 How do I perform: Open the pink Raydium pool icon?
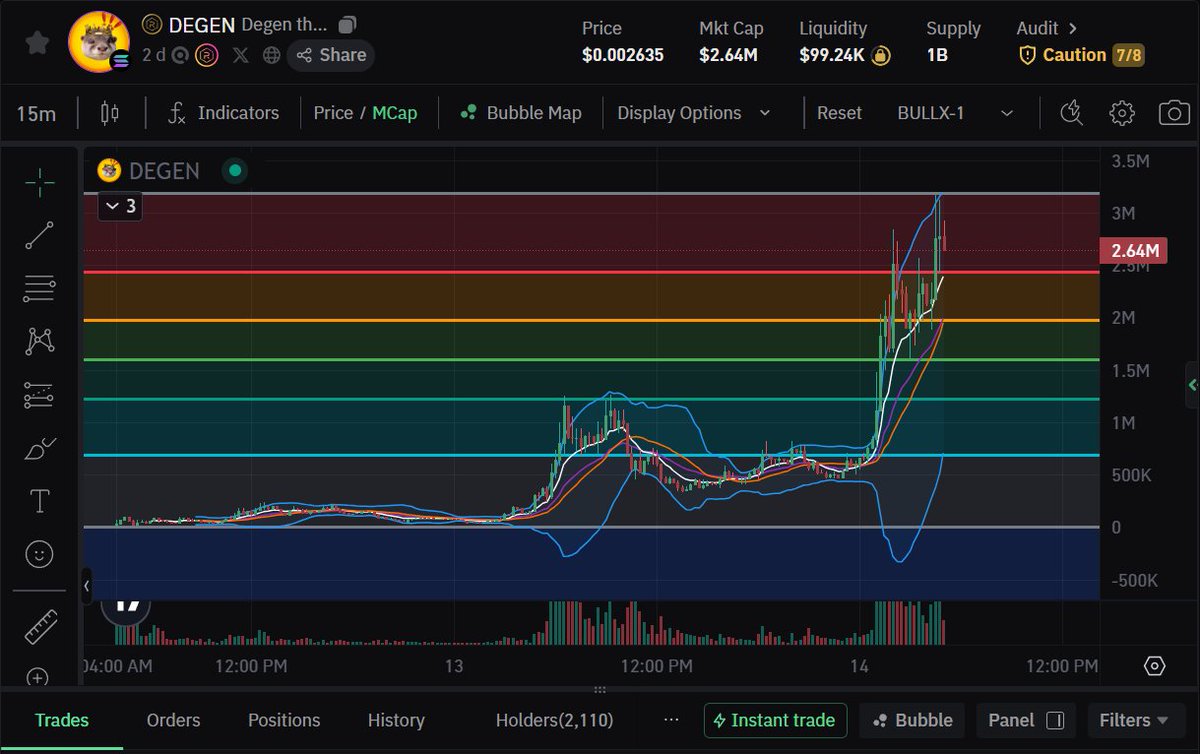[x=207, y=55]
